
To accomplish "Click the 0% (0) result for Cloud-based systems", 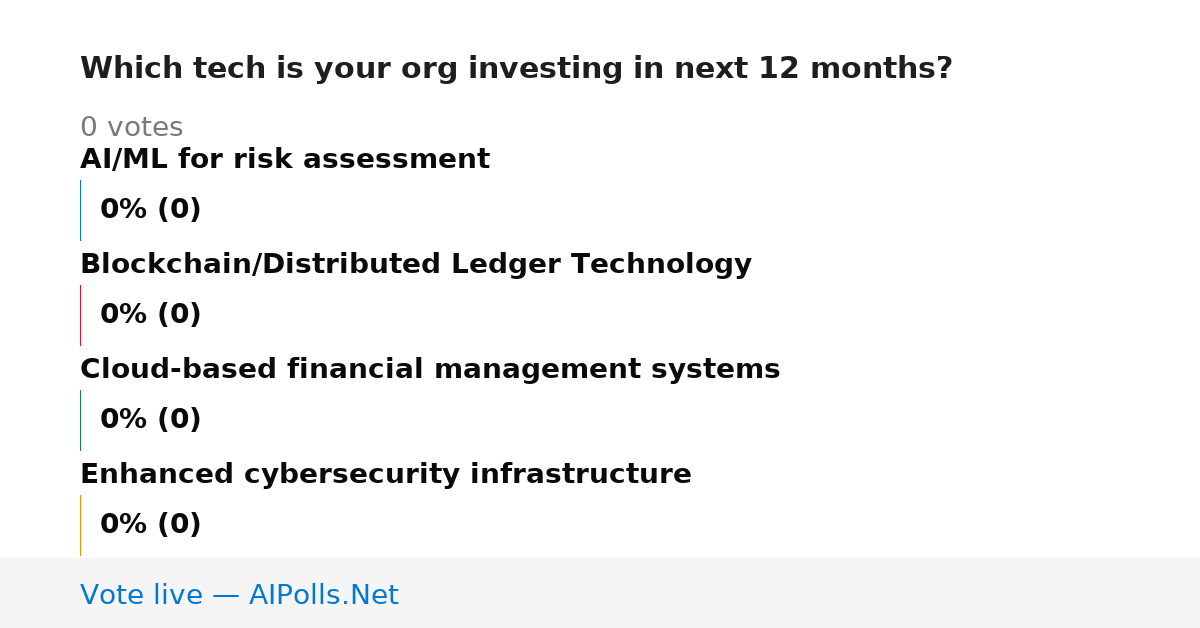I will click(x=151, y=420).
